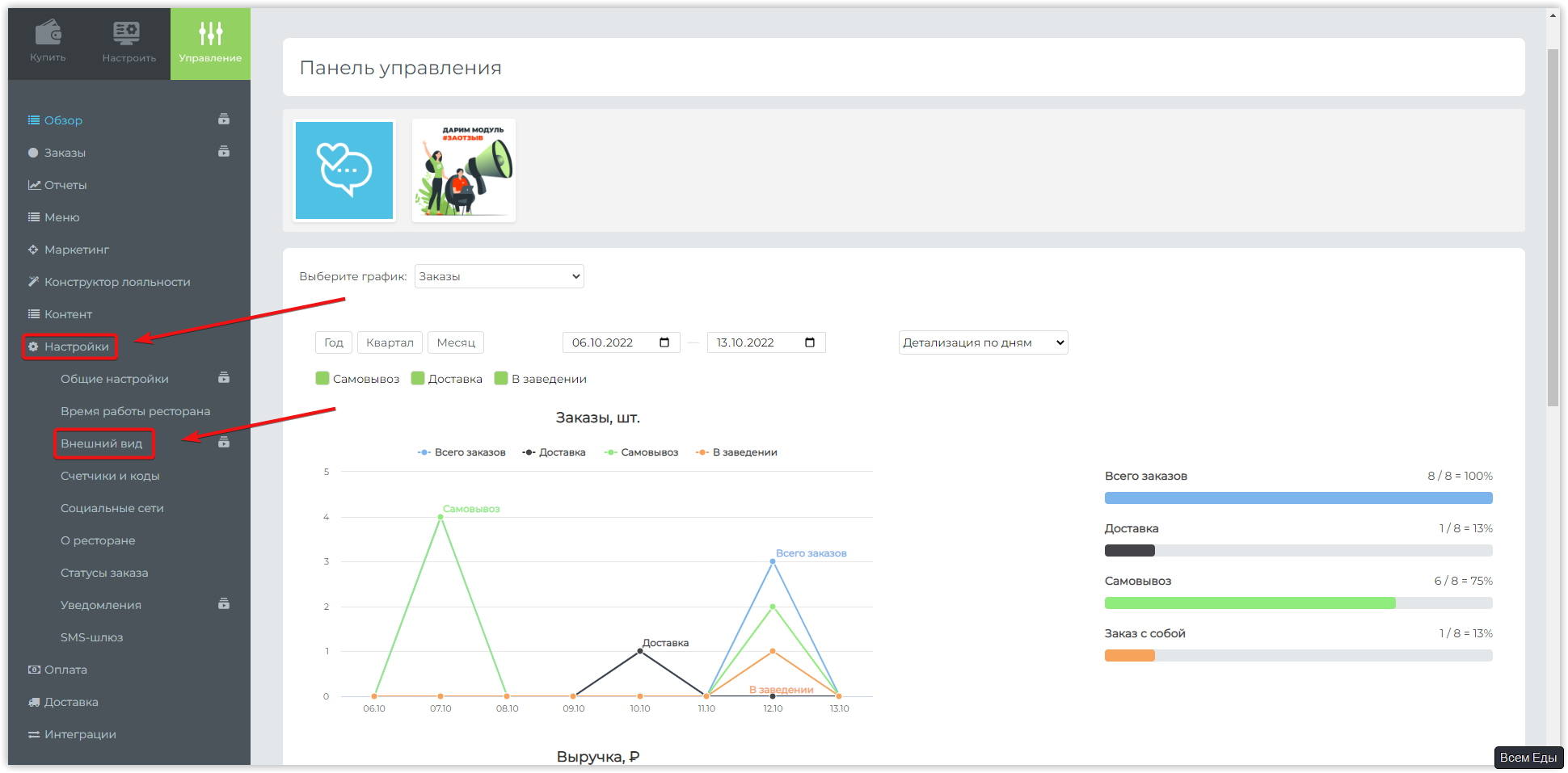This screenshot has width=1568, height=773.
Task: Open the Настроить setup section
Action: point(129,44)
